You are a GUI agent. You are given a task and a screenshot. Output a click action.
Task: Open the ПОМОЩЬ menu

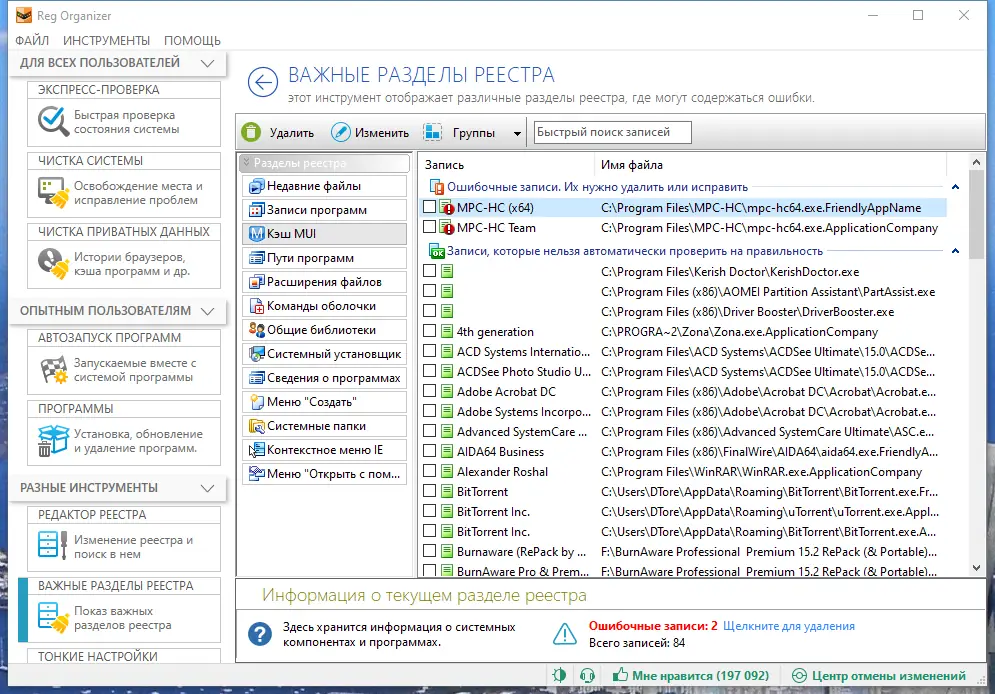pyautogui.click(x=192, y=41)
